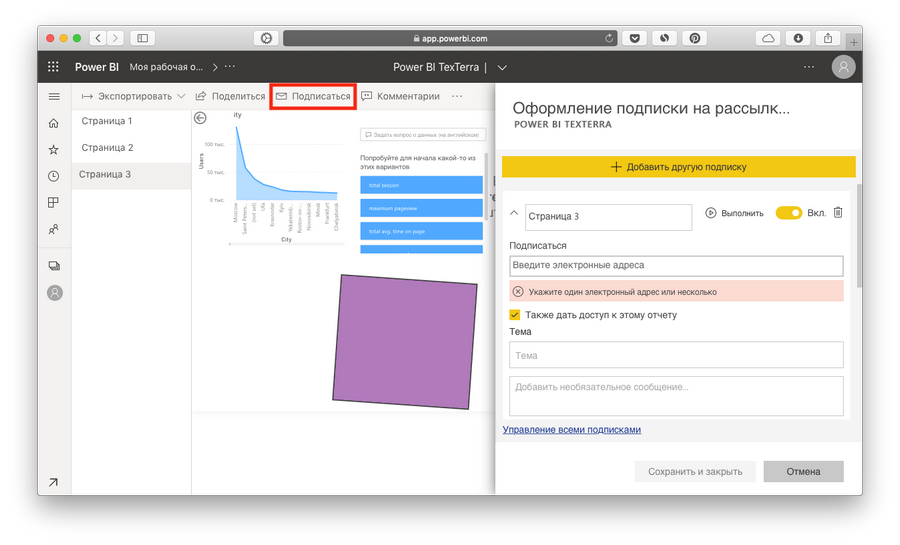Delete the subscription with the trash icon
The image size is (900, 545).
838,212
